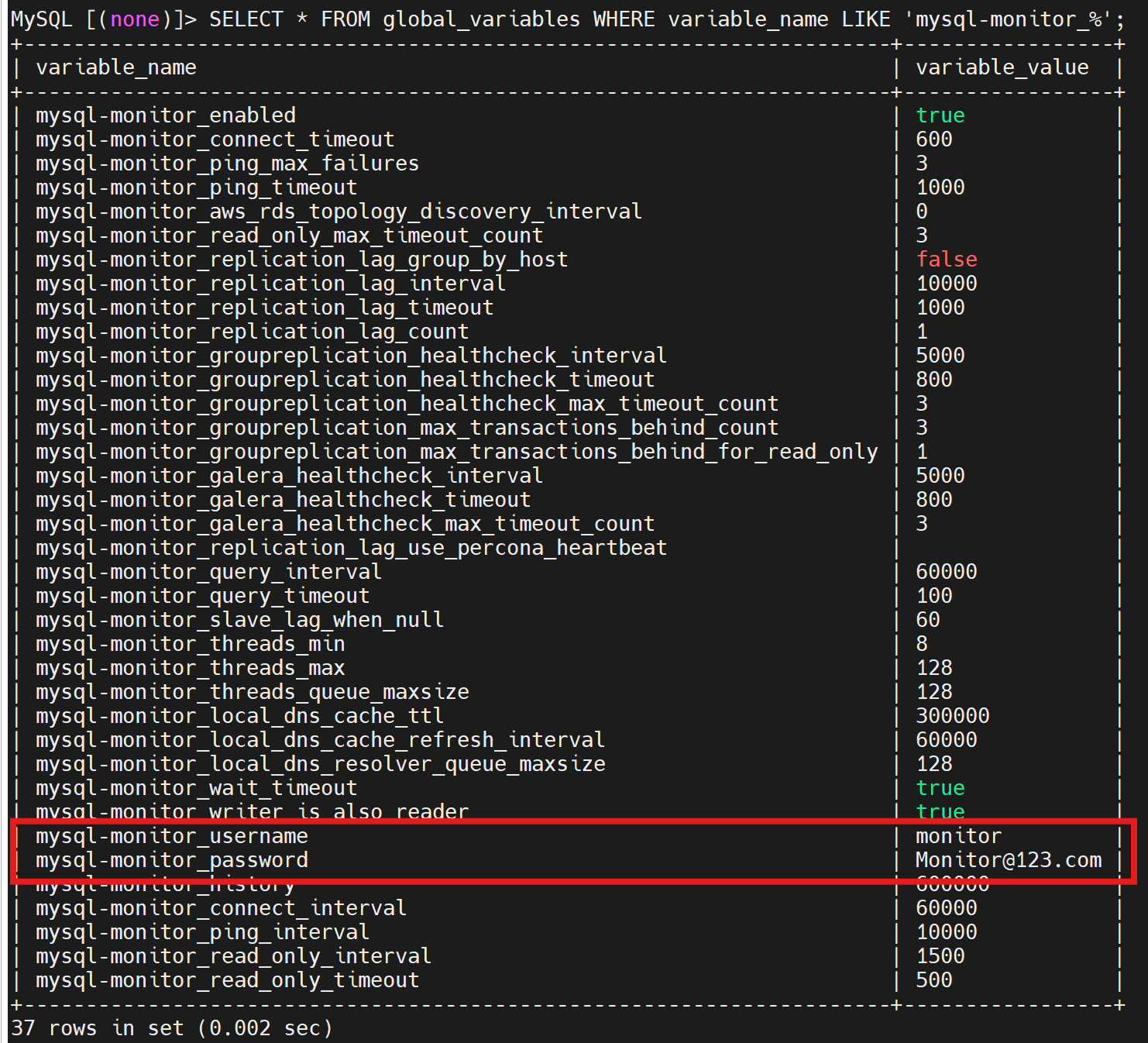Click mysql-monitor_ping_max_failures text
1148x1043 pixels.
coord(228,164)
